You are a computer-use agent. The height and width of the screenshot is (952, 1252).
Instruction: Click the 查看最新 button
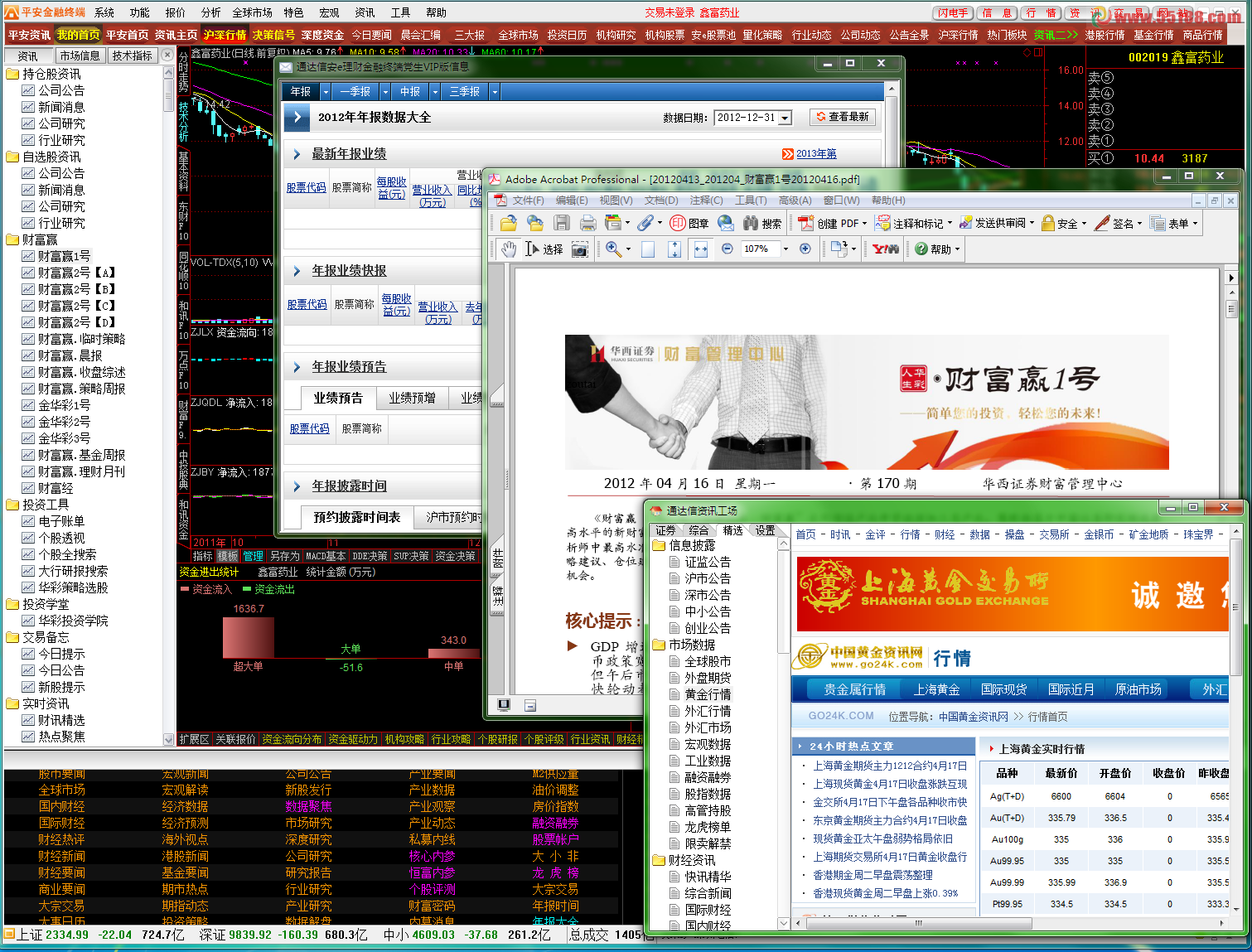coord(843,117)
